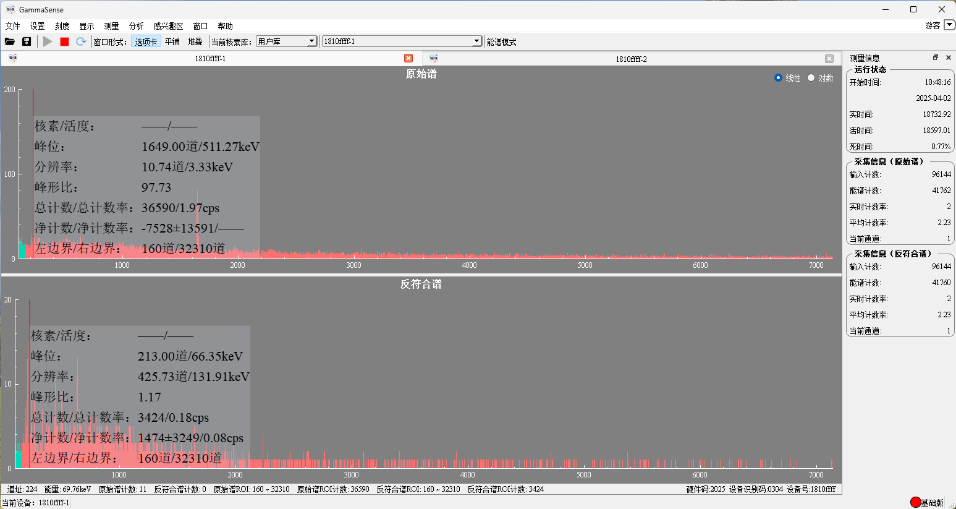
Task: Close the 测量信息 side panel
Action: point(949,58)
